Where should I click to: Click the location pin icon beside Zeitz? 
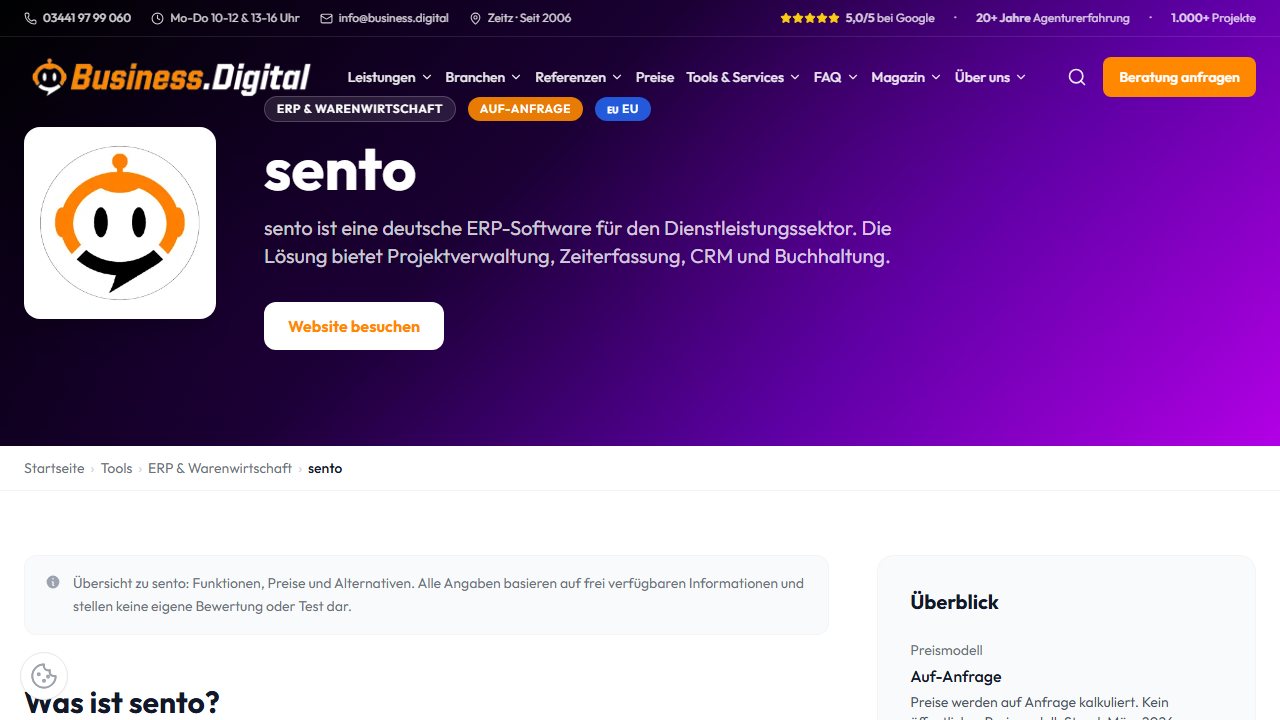(475, 18)
